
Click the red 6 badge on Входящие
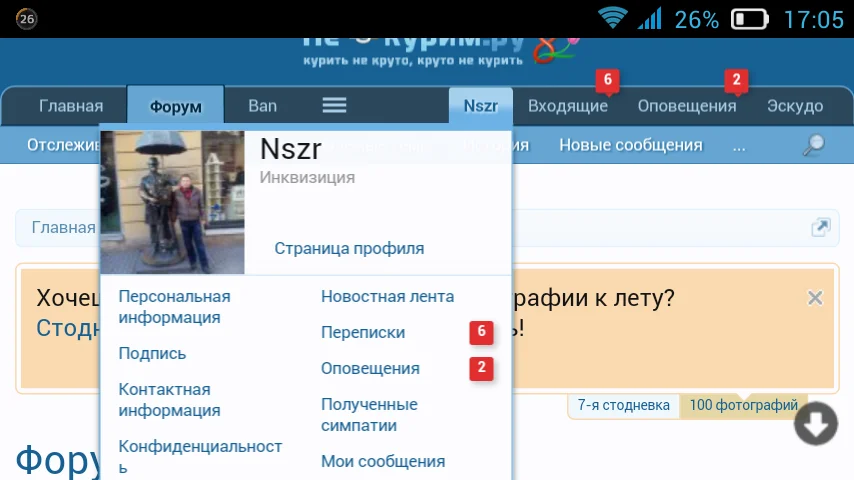click(x=608, y=80)
